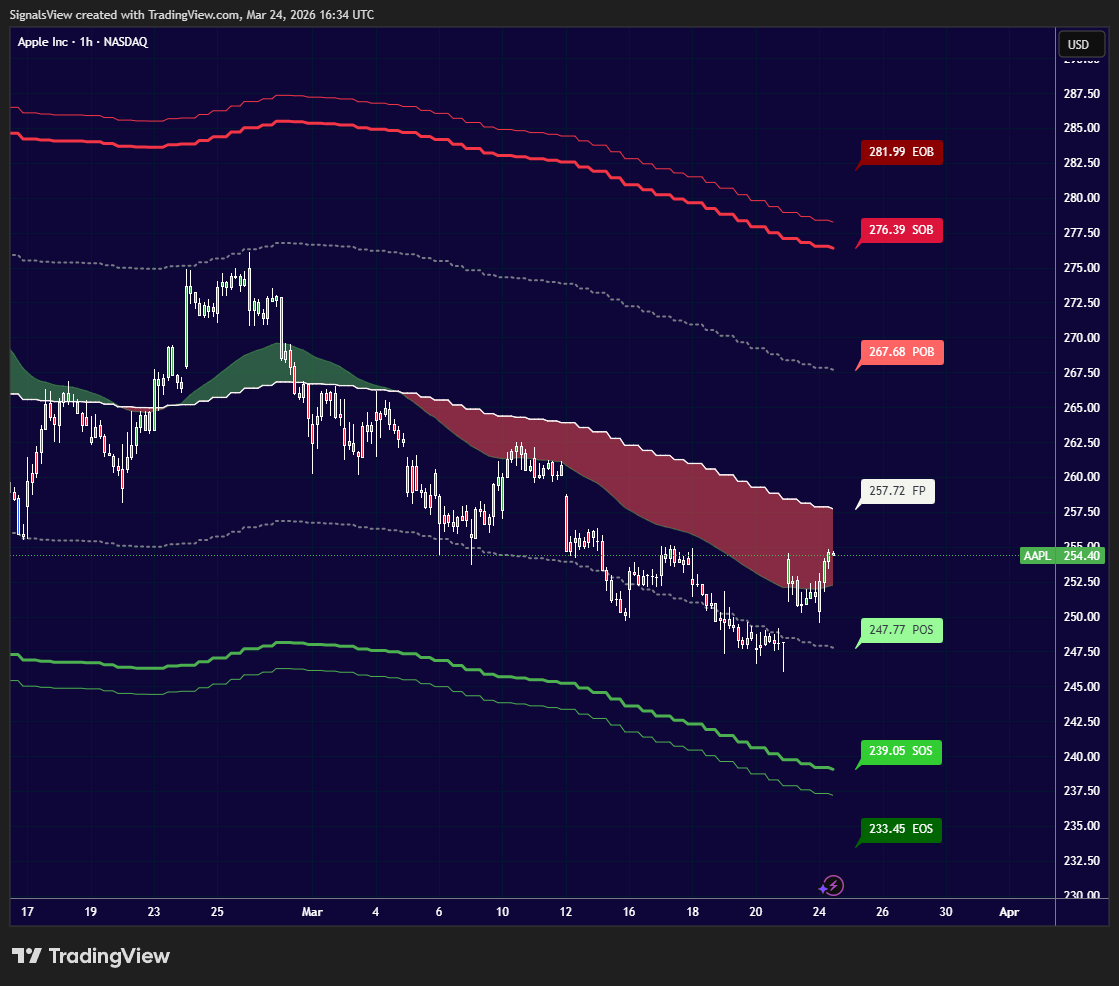
Task: Click the 276.39 SOB level tag
Action: coord(902,230)
